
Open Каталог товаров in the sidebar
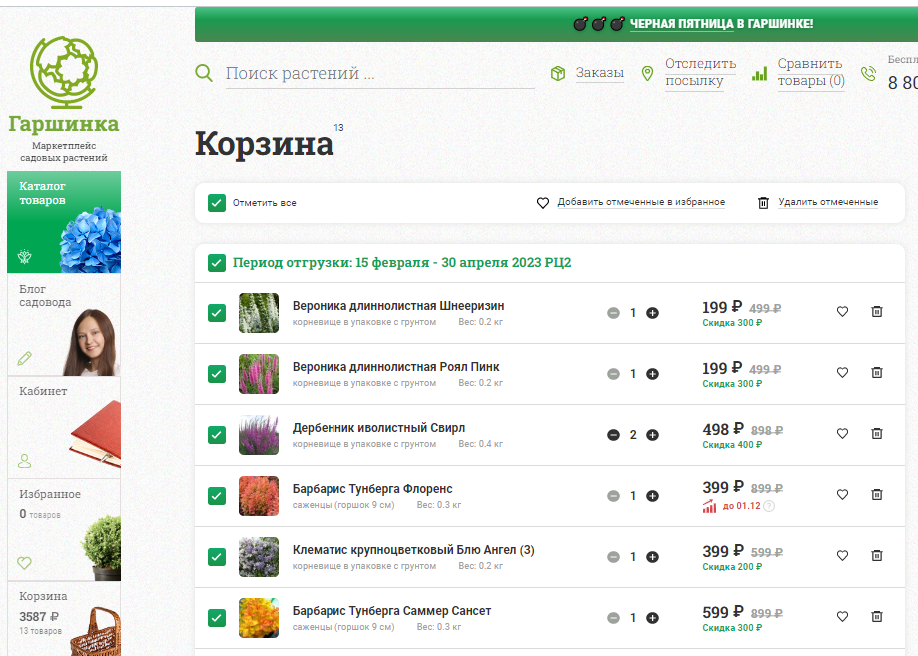point(64,222)
